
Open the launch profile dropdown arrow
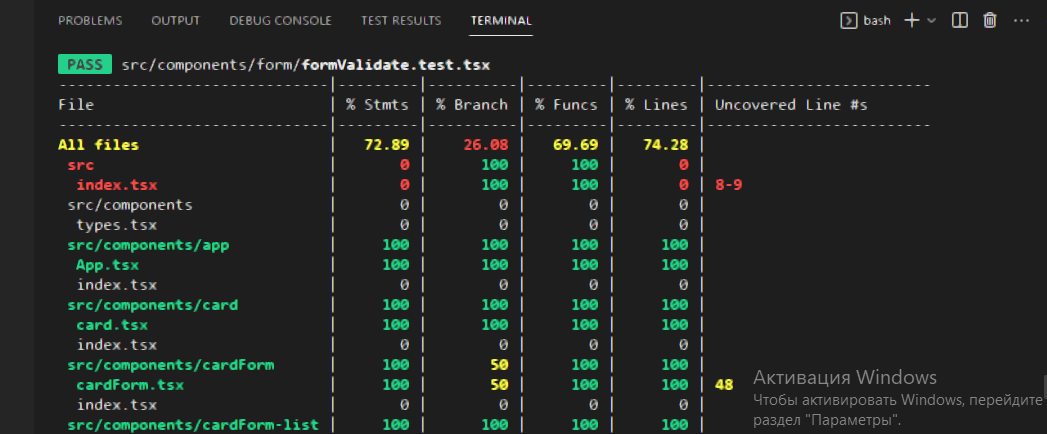tap(931, 21)
